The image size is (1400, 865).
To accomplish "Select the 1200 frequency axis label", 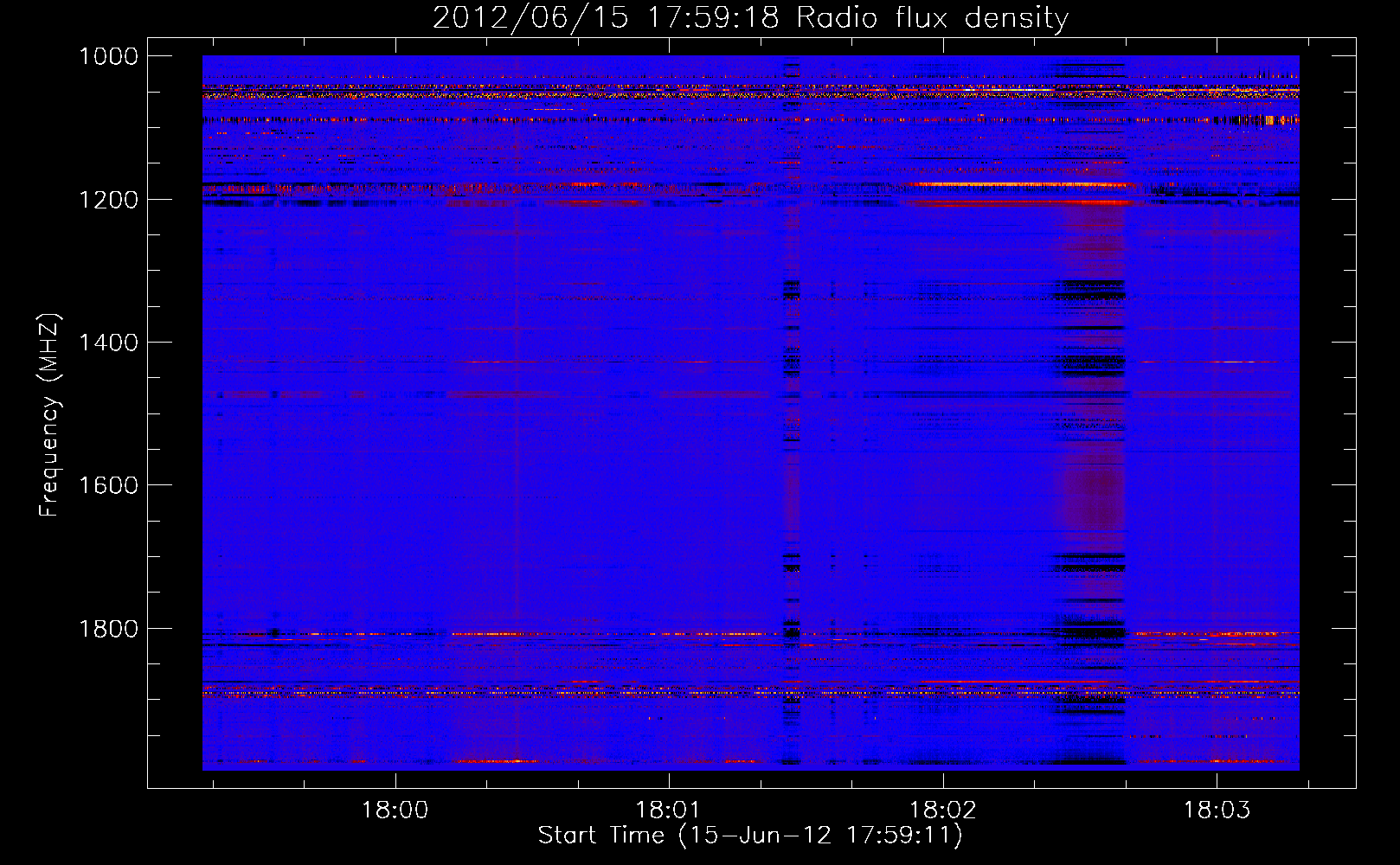I will (x=108, y=200).
